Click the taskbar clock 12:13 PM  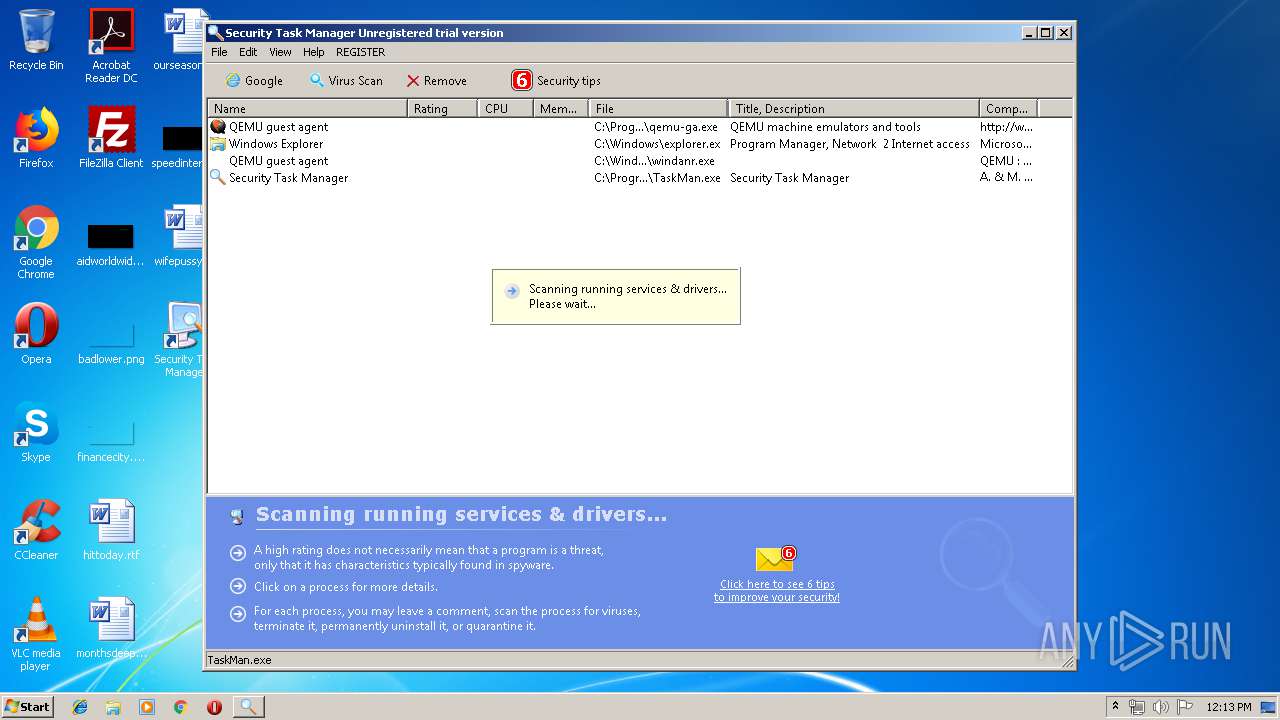point(1228,707)
